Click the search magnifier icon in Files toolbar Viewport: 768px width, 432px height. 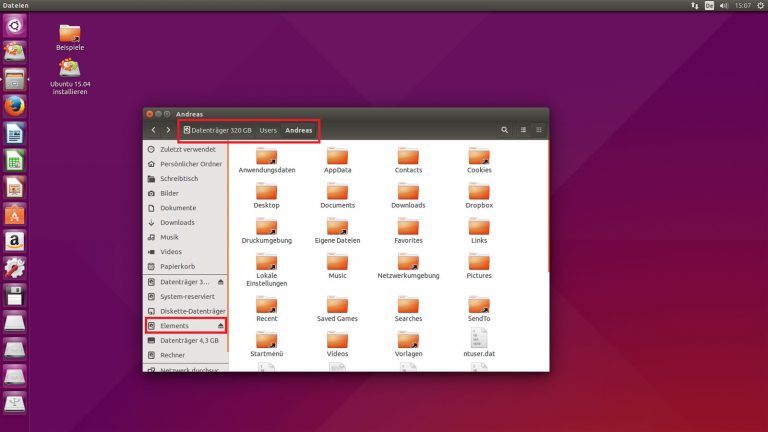[505, 130]
